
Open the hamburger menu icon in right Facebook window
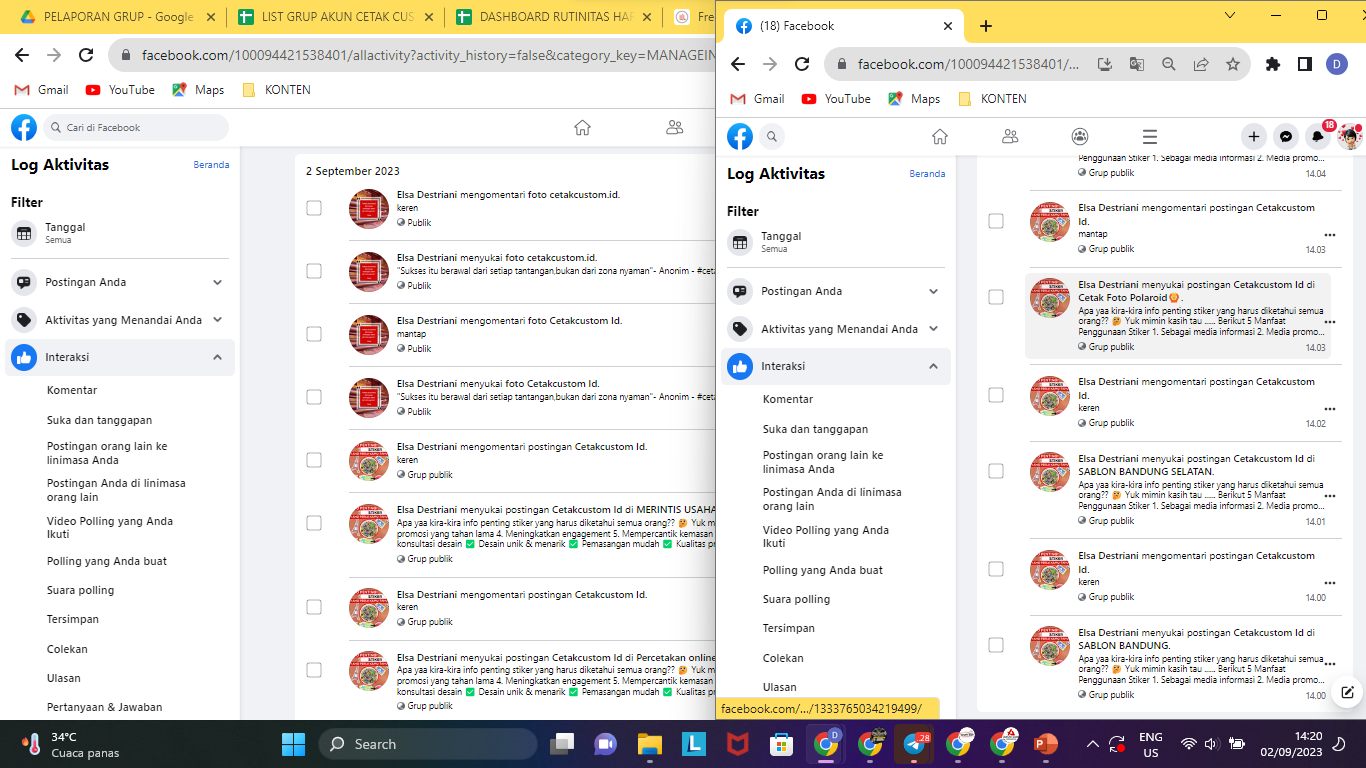point(1150,137)
